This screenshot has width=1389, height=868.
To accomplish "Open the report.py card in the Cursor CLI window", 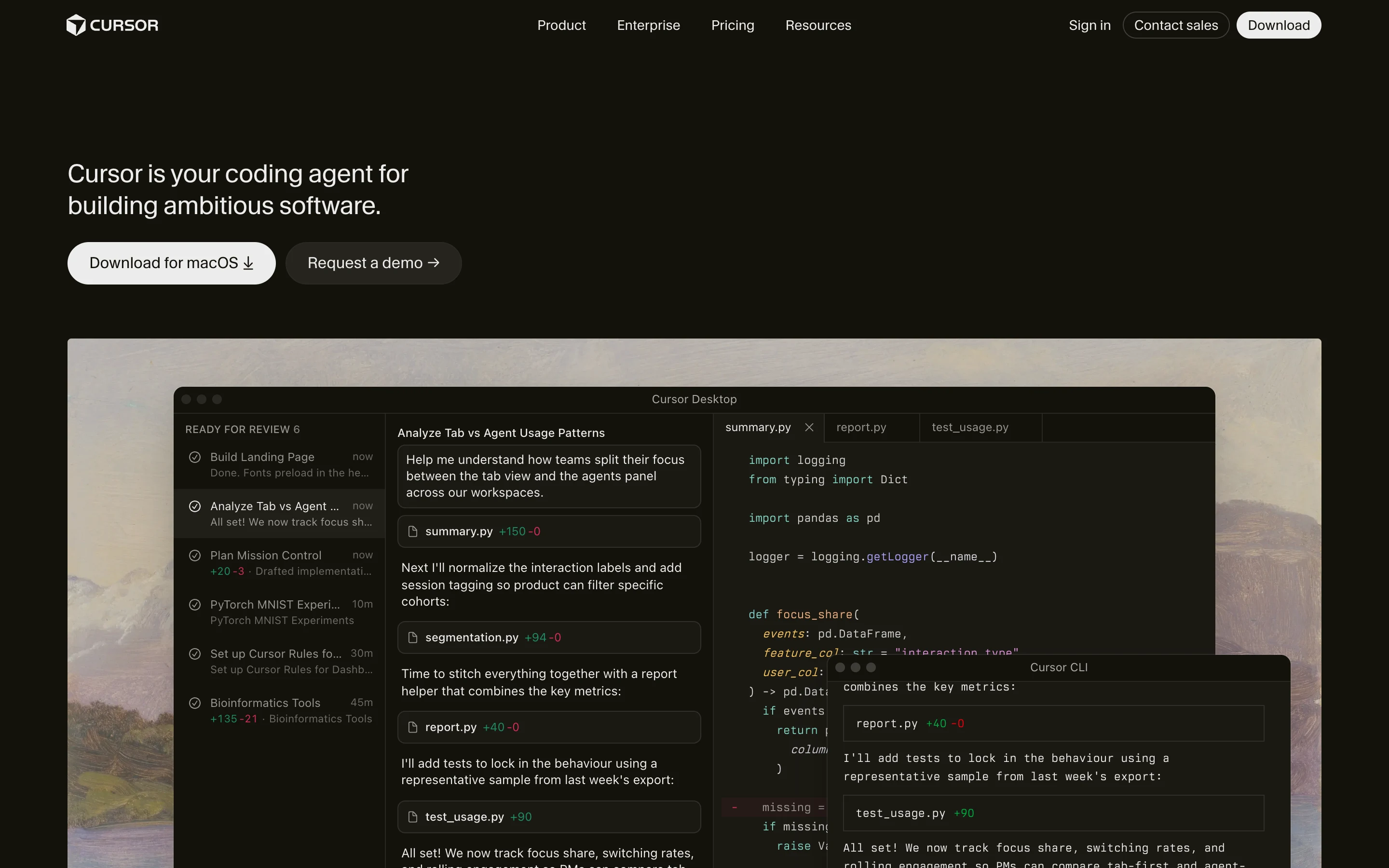I will pos(1053,723).
